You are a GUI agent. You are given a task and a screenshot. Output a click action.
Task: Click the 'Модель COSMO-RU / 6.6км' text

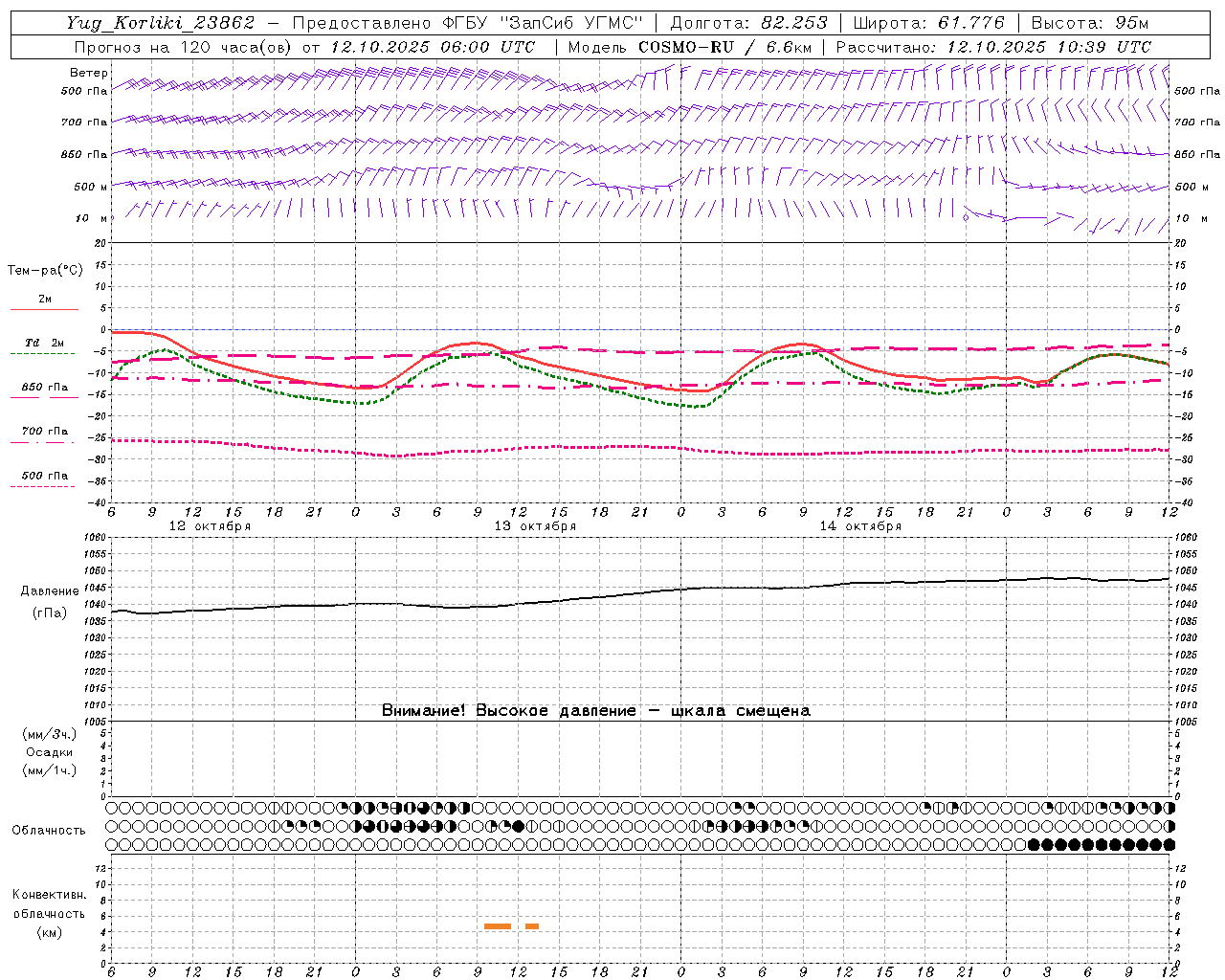coord(689,47)
